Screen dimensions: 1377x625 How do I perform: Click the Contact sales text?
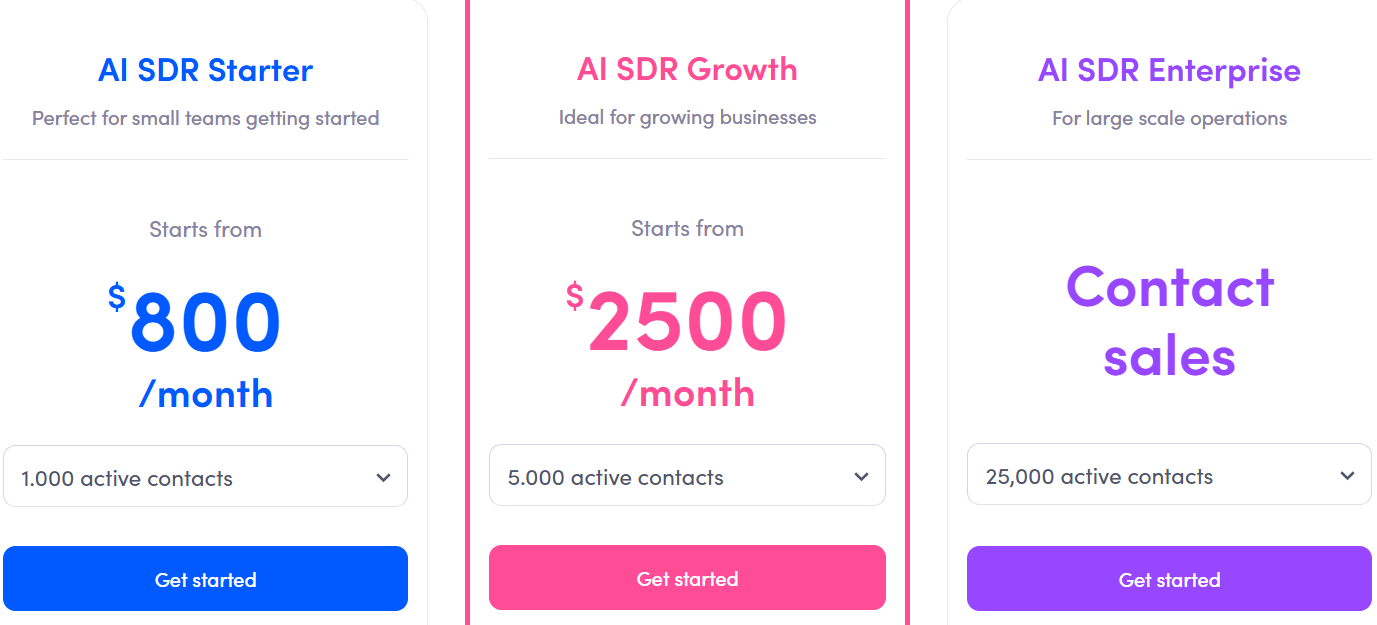[x=1168, y=320]
